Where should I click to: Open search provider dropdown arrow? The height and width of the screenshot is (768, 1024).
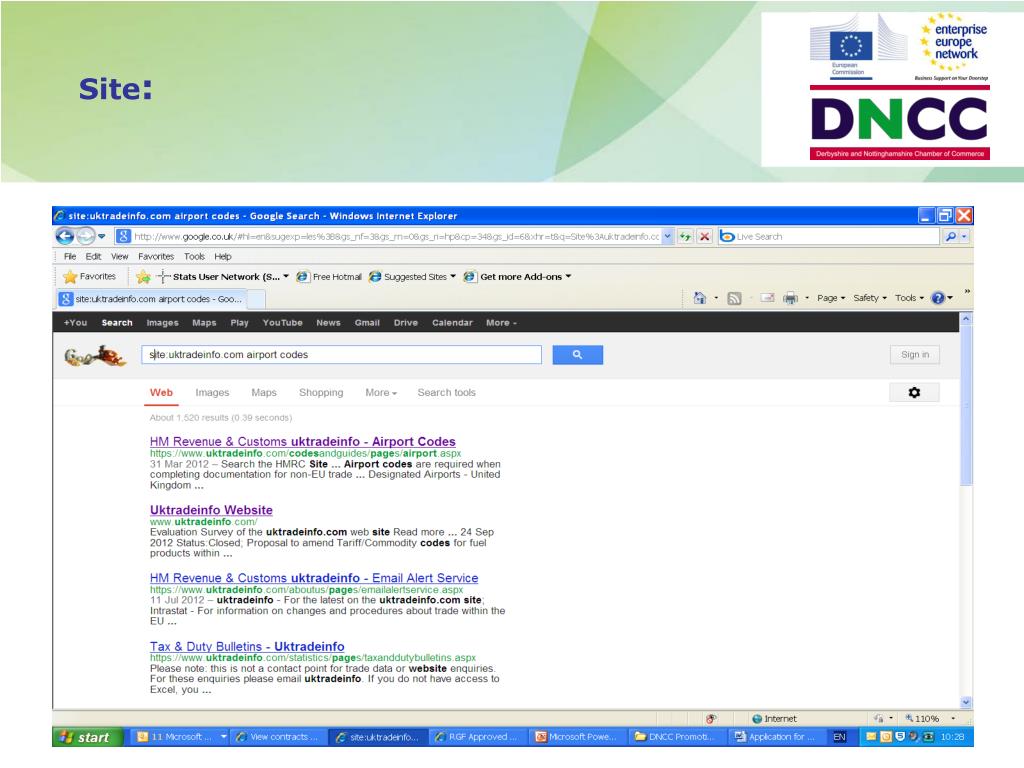[965, 236]
